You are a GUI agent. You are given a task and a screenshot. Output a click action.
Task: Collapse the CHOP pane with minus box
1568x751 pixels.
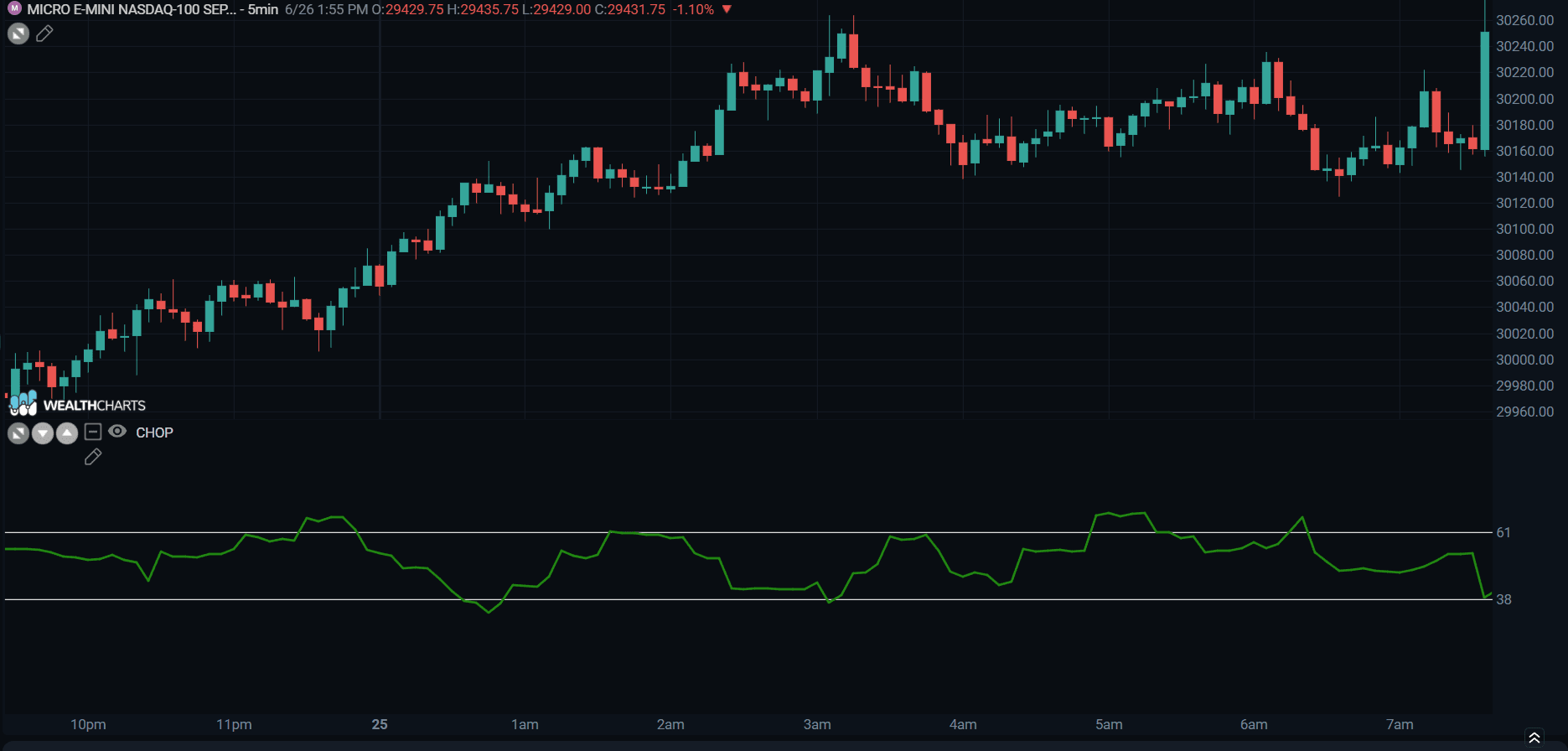point(93,432)
